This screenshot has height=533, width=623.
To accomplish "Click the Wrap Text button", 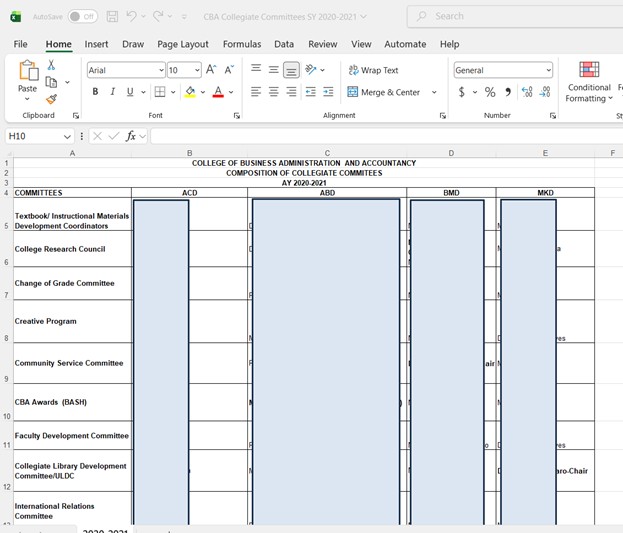I will pyautogui.click(x=373, y=70).
